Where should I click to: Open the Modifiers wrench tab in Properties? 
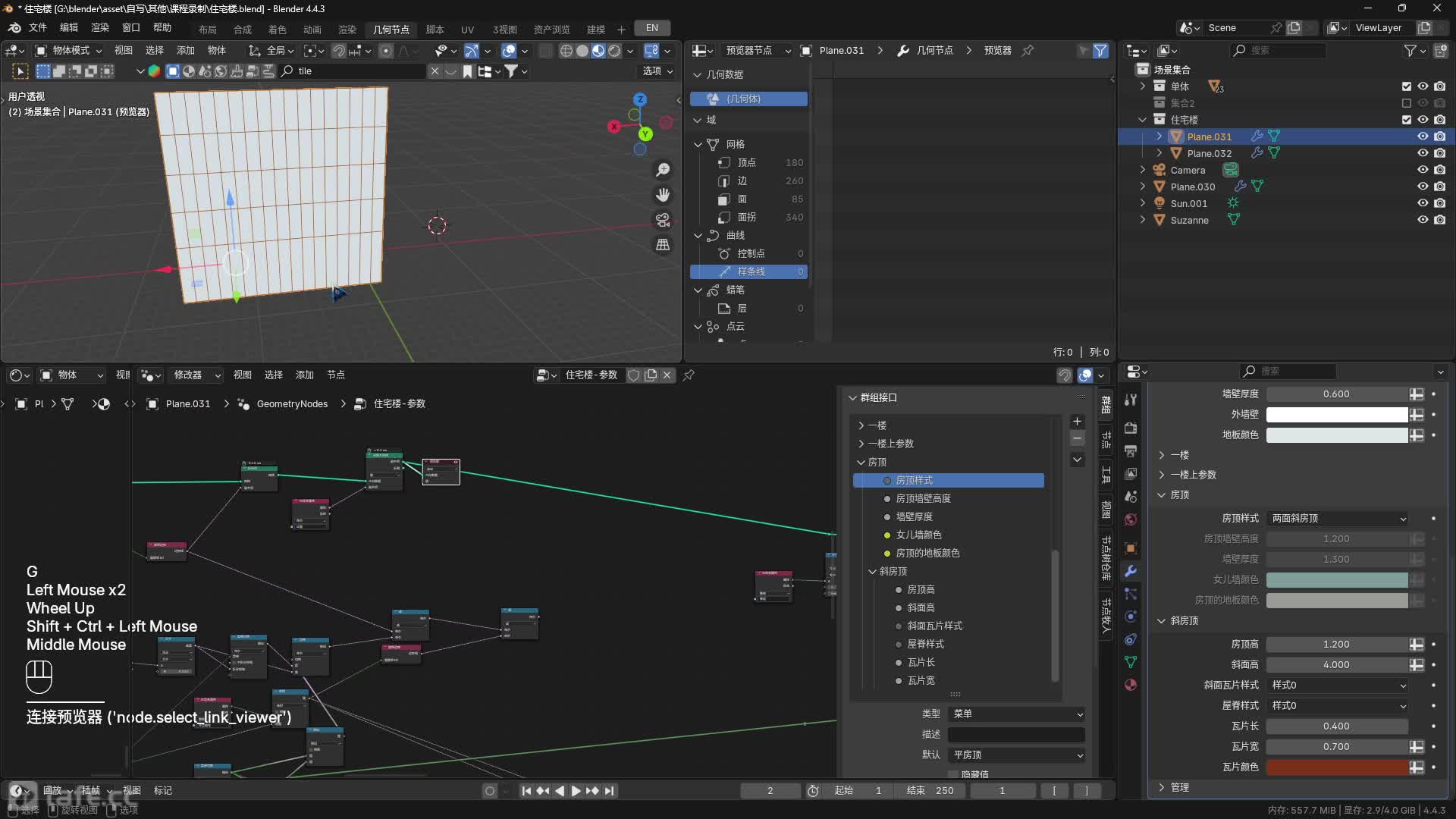(x=1131, y=571)
